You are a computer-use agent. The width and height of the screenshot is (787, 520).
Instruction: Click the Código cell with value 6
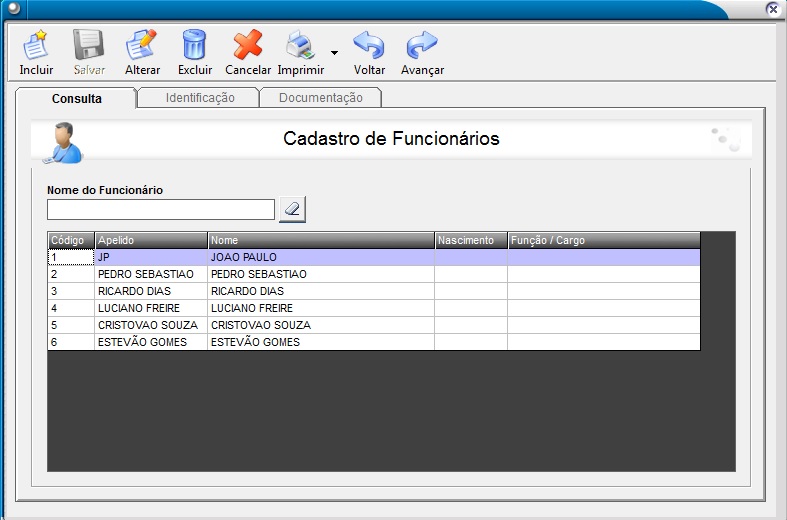coord(71,342)
